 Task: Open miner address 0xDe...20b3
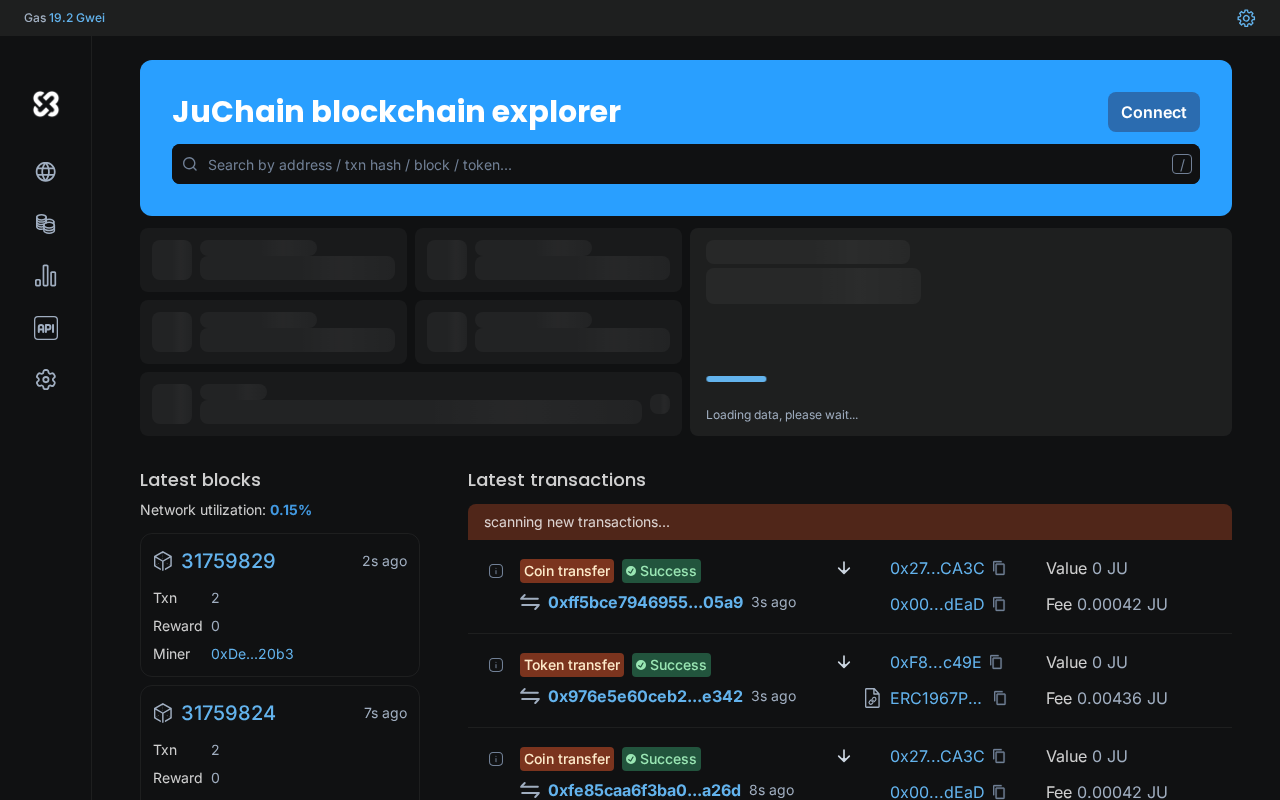(252, 654)
